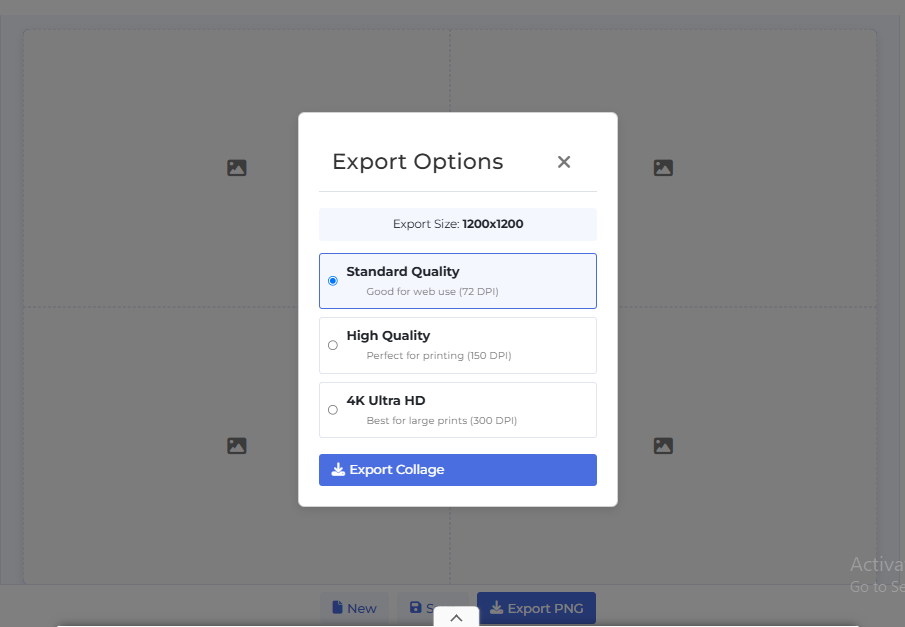This screenshot has width=905, height=627.
Task: Click the download icon on Export Collage
Action: pos(338,469)
